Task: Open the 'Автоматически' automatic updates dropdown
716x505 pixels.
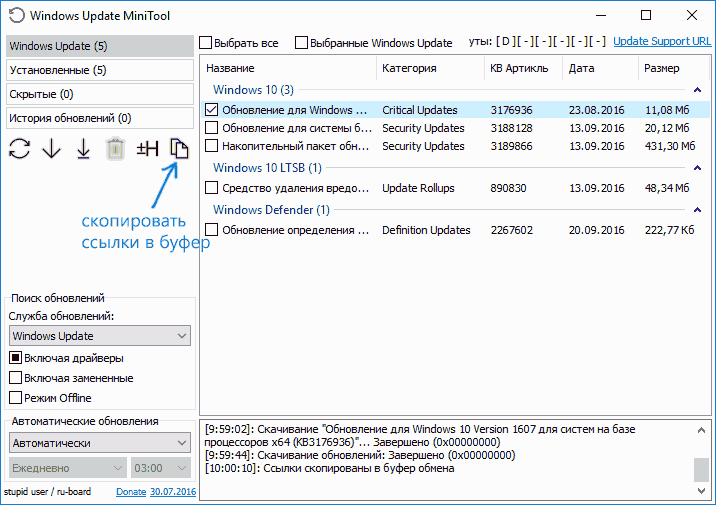Action: 100,442
